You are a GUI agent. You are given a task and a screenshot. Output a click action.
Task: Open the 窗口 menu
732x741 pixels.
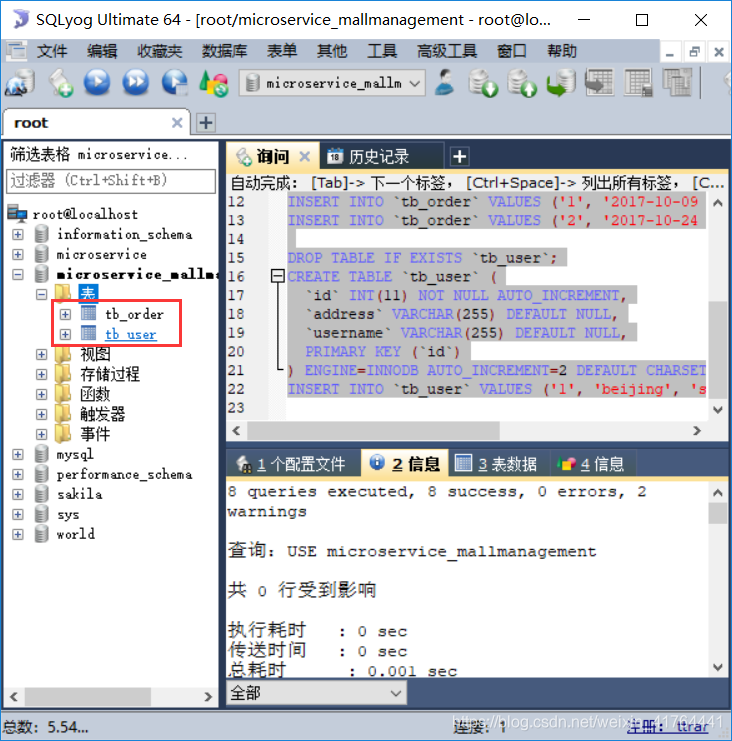click(511, 51)
